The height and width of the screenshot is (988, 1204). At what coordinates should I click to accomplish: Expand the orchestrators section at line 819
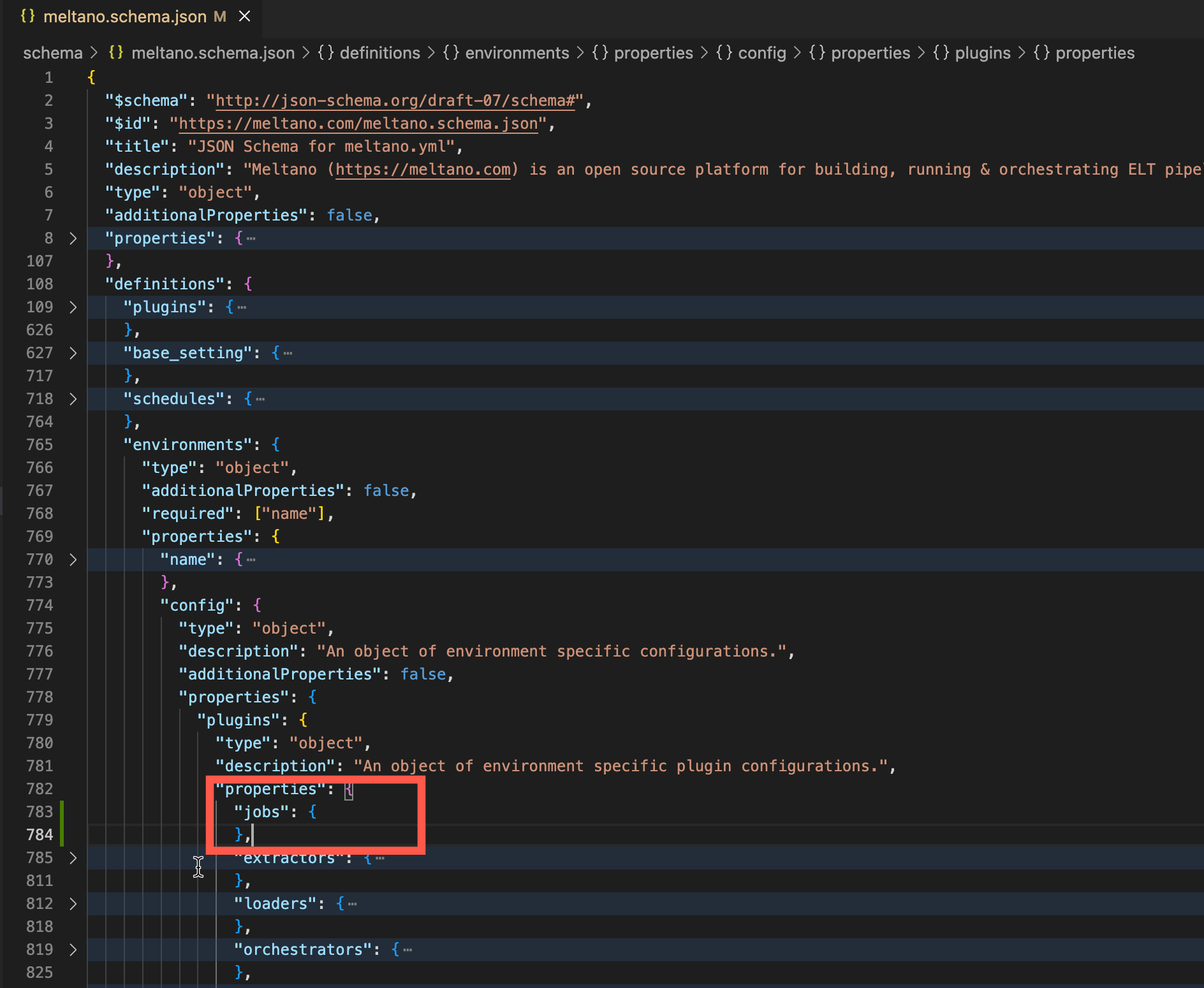[73, 950]
